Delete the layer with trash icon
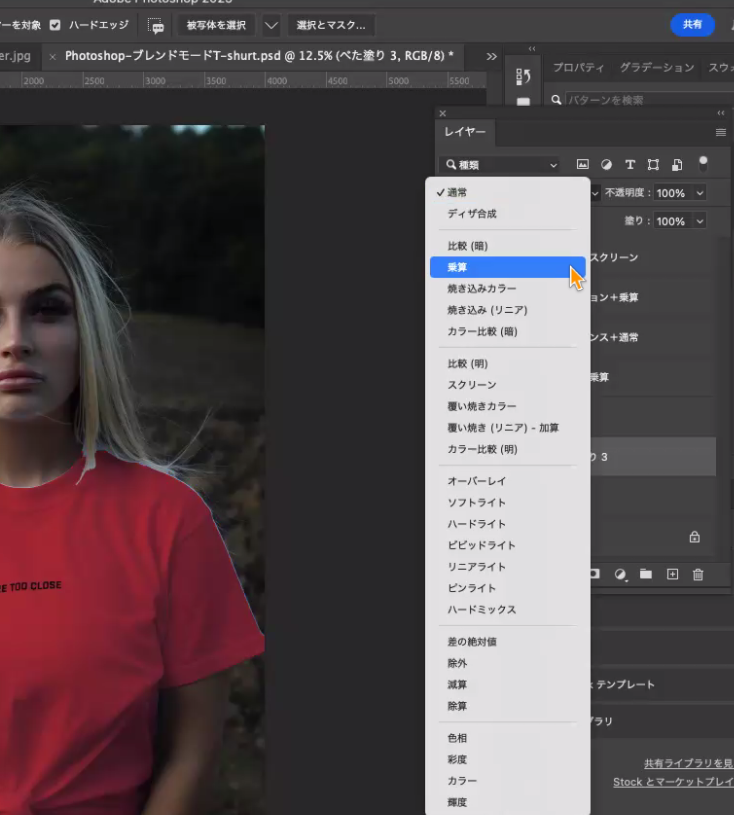Image resolution: width=734 pixels, height=815 pixels. 698,574
